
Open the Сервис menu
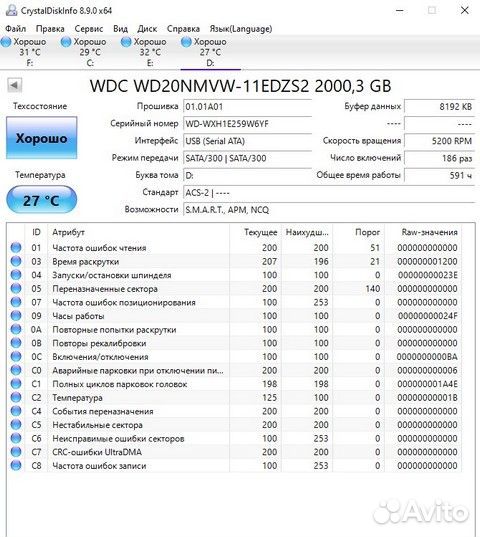pyautogui.click(x=89, y=29)
